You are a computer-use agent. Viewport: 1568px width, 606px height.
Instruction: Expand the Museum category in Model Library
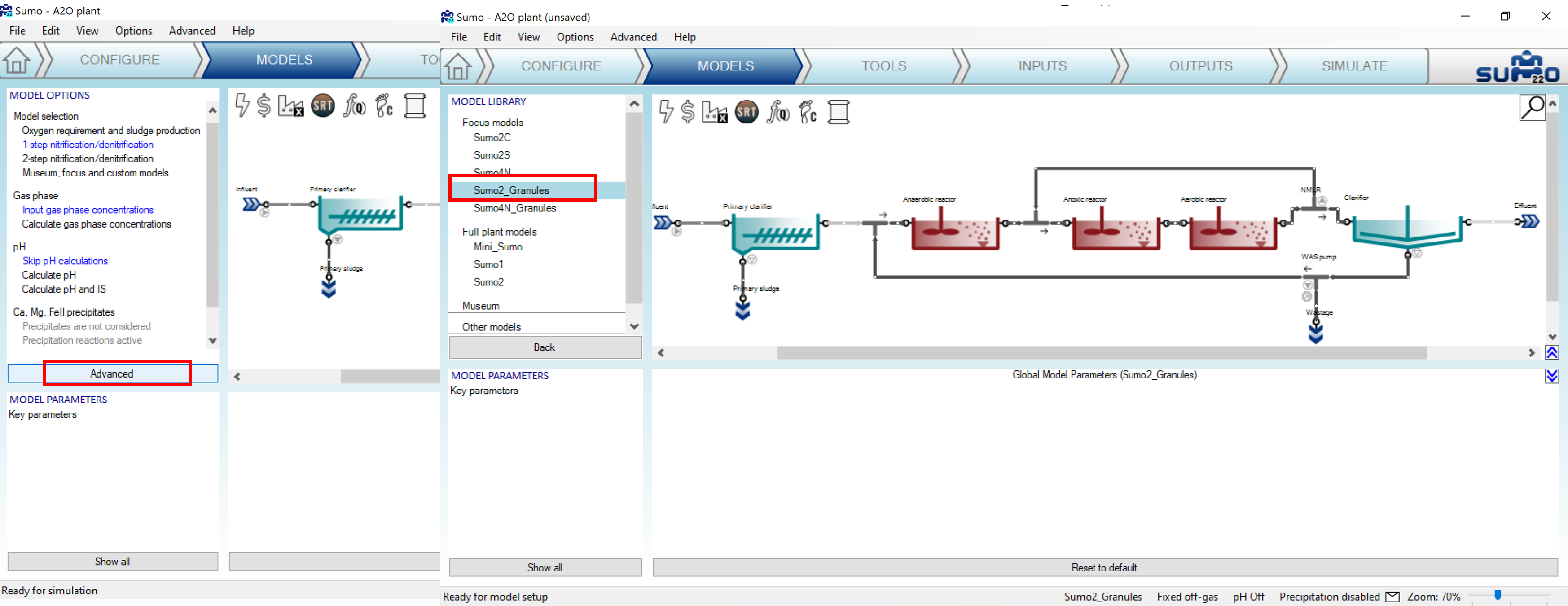pos(481,305)
